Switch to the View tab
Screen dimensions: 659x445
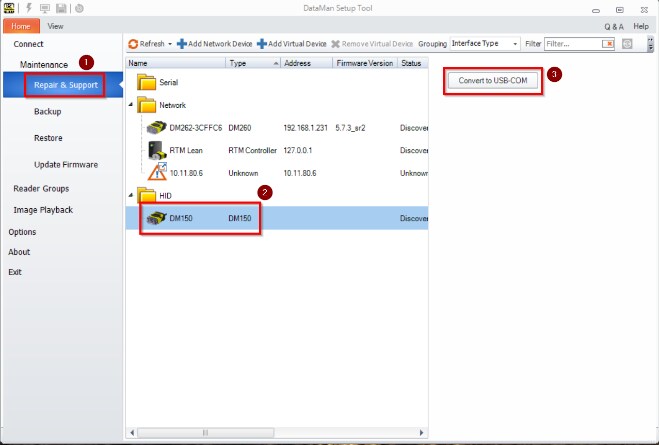click(56, 26)
